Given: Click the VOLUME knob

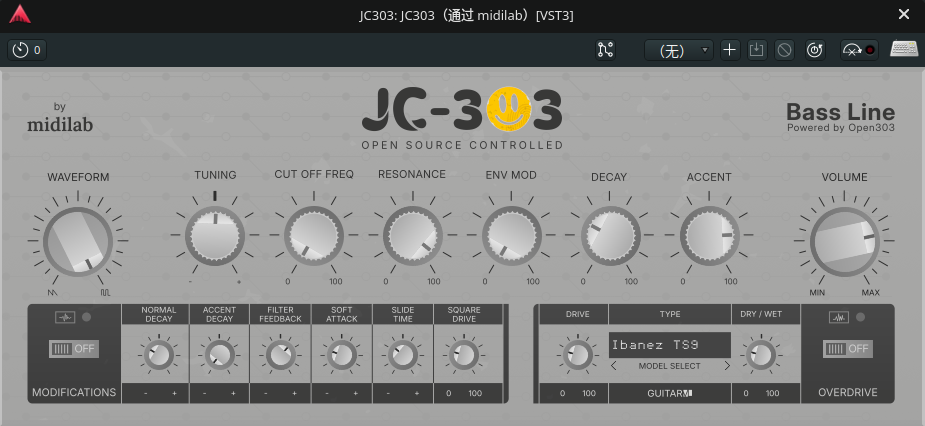Looking at the screenshot, I should [x=845, y=241].
